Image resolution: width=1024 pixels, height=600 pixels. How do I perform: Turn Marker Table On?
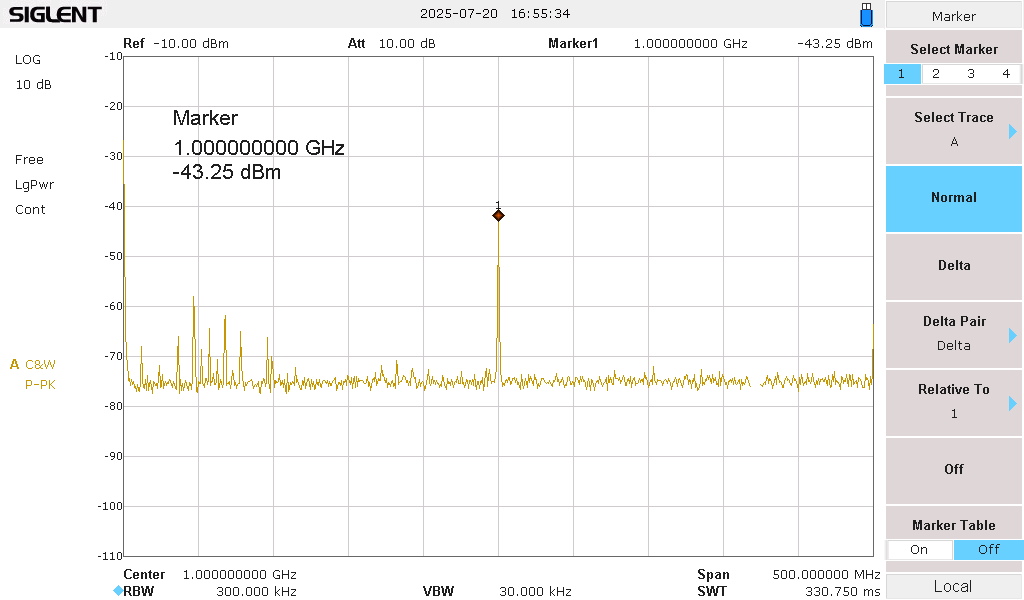point(919,550)
